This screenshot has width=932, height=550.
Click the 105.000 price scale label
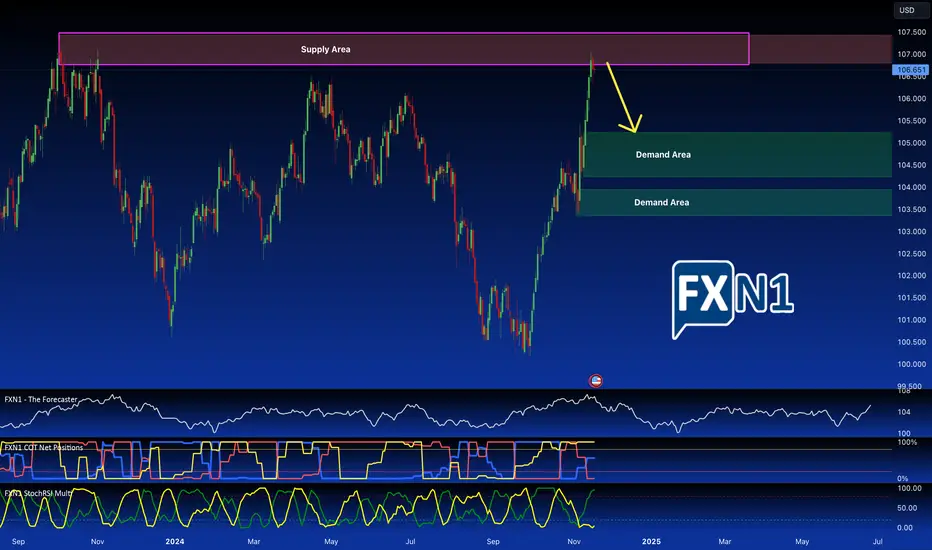coord(912,143)
